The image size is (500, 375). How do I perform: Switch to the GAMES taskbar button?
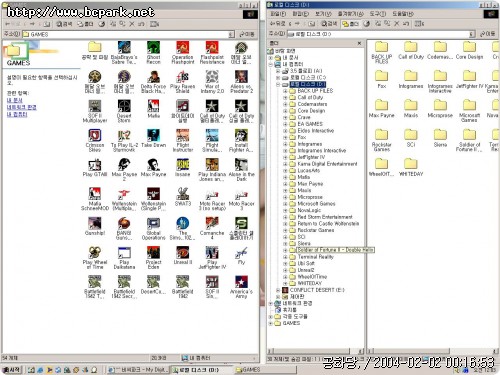coord(265,369)
